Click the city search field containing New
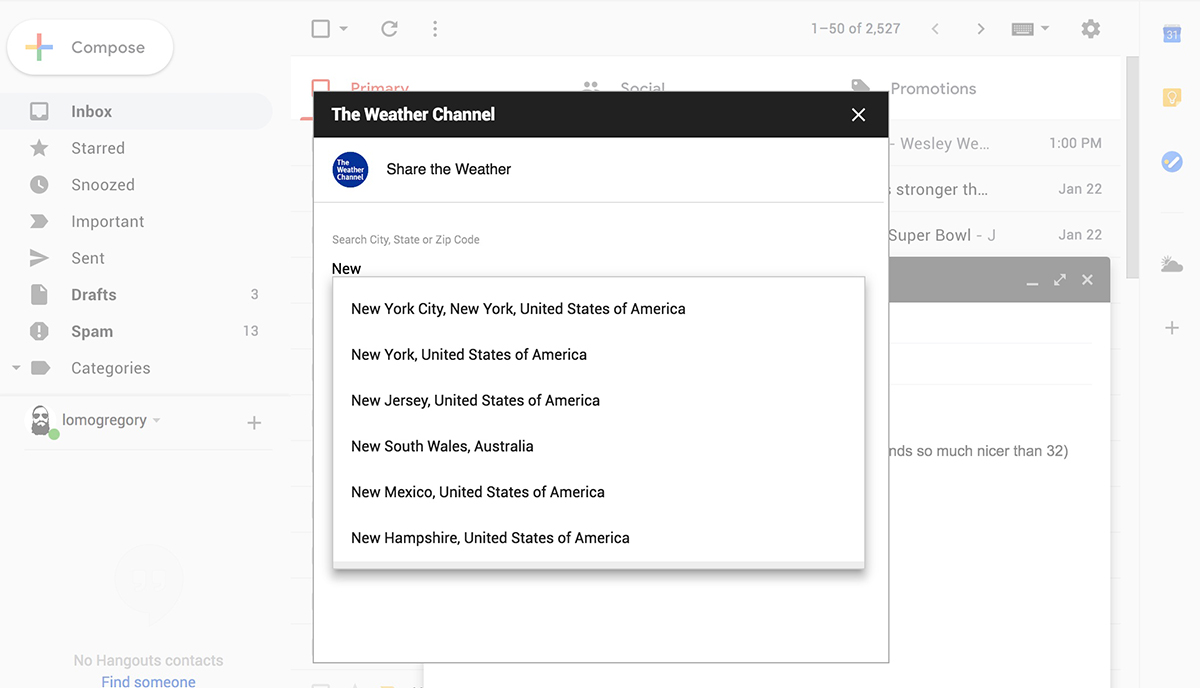 point(597,267)
